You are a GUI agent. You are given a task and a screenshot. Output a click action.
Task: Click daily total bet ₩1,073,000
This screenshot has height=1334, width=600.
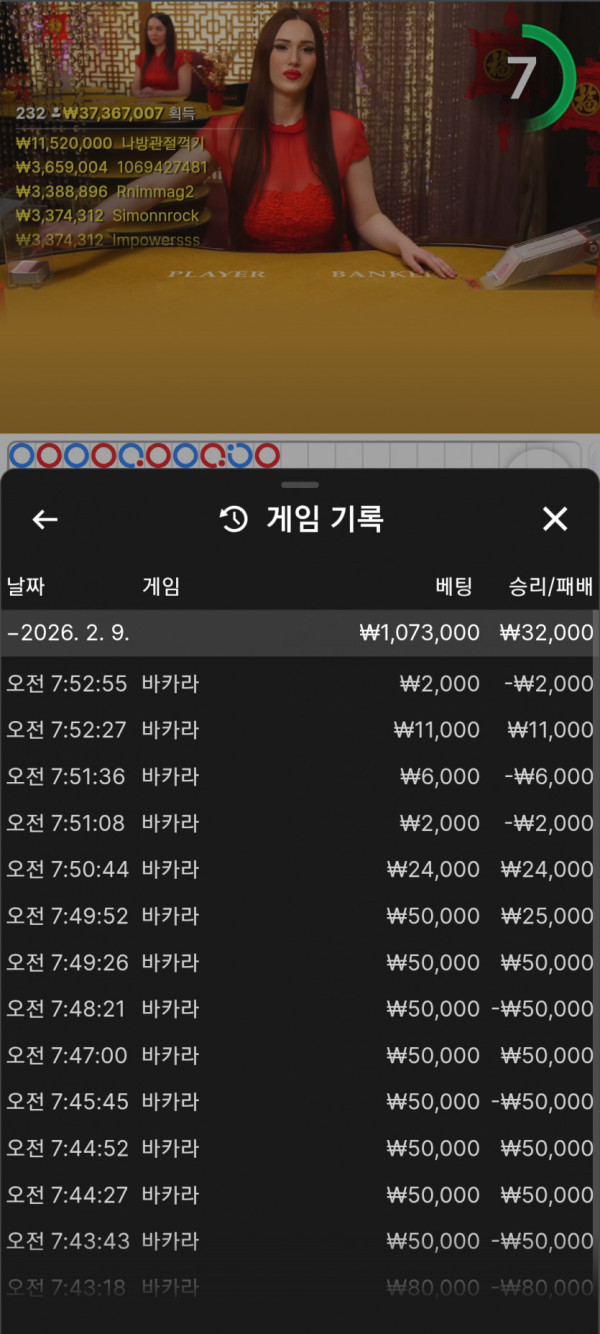[x=419, y=633]
